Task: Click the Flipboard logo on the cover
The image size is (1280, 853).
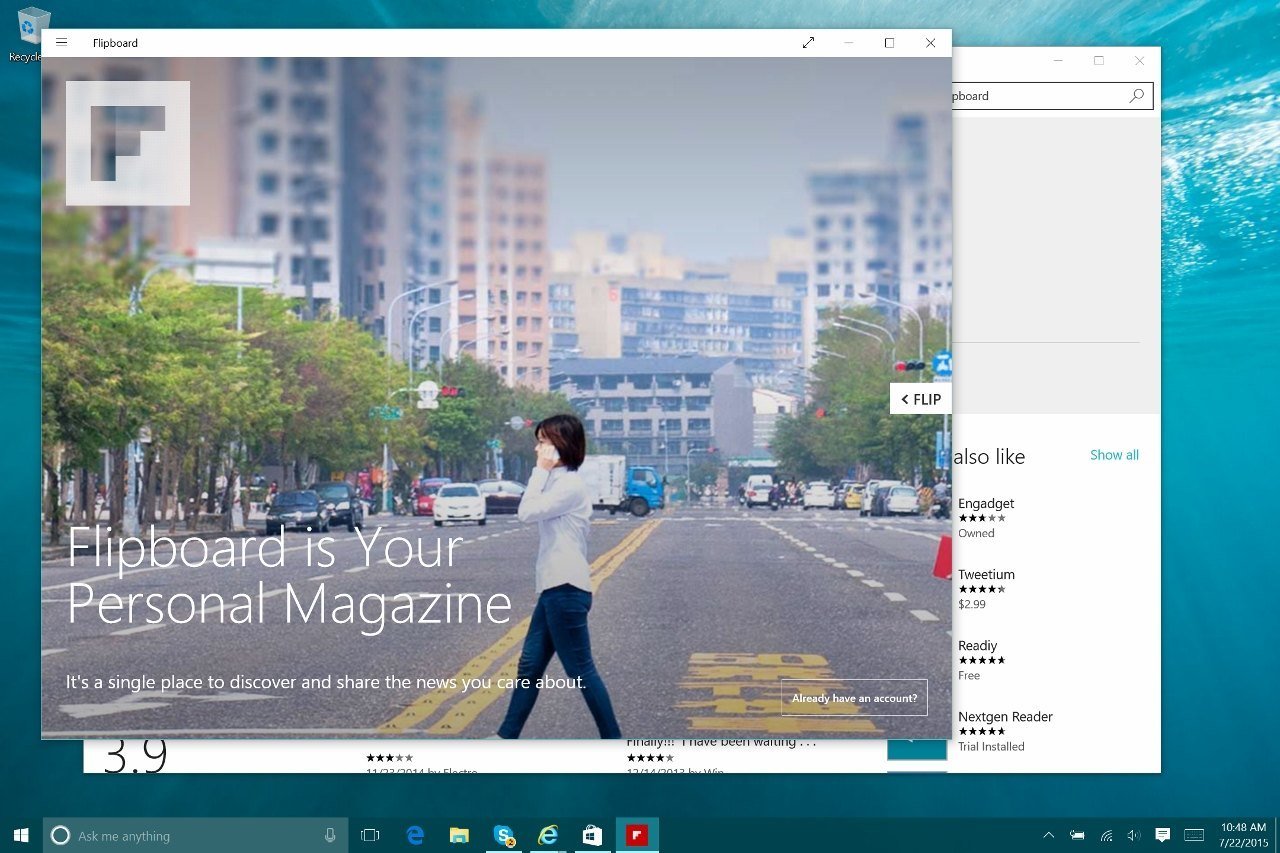Action: pos(128,143)
